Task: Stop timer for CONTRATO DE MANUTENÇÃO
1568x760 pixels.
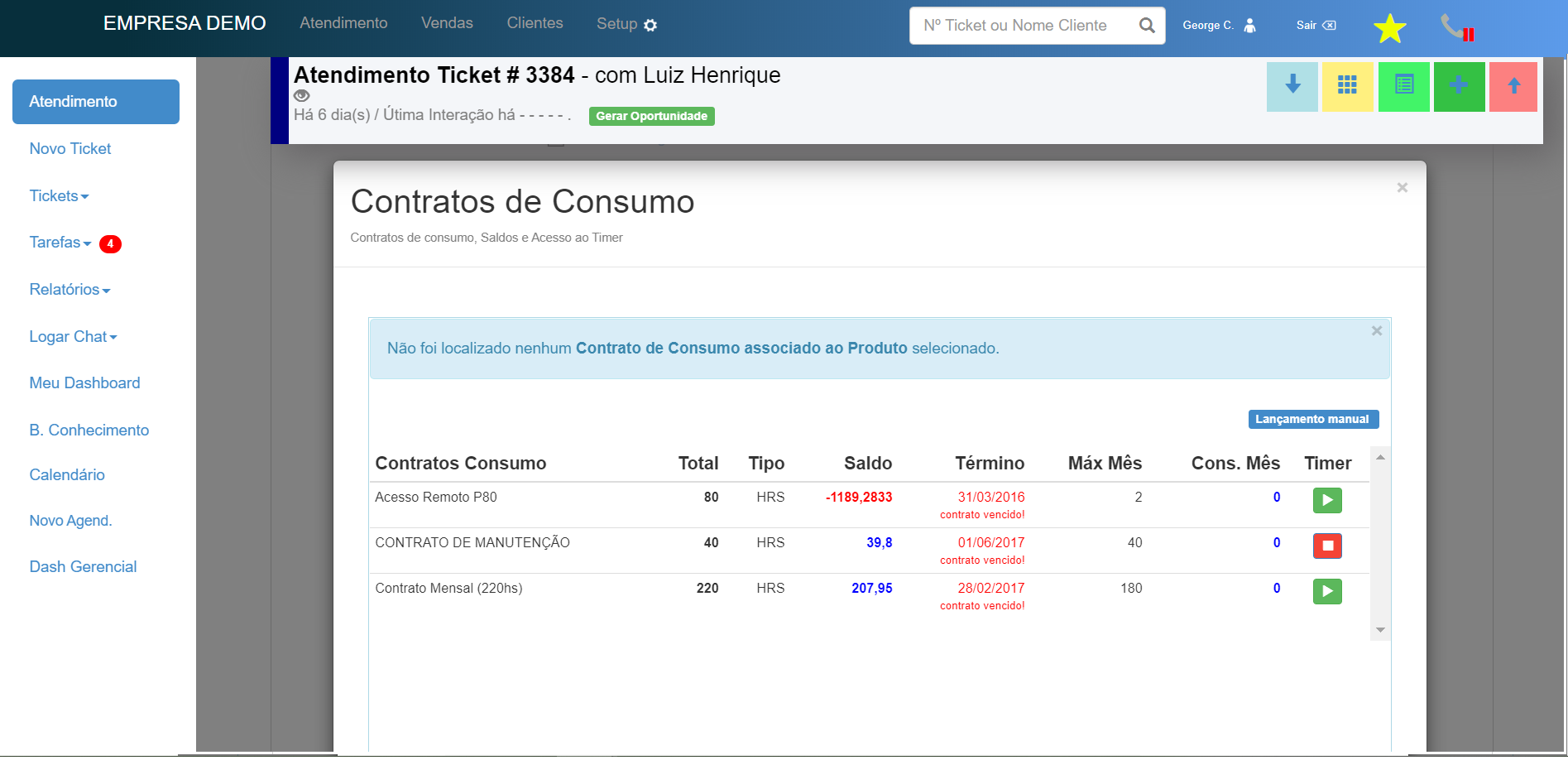Action: click(1327, 546)
